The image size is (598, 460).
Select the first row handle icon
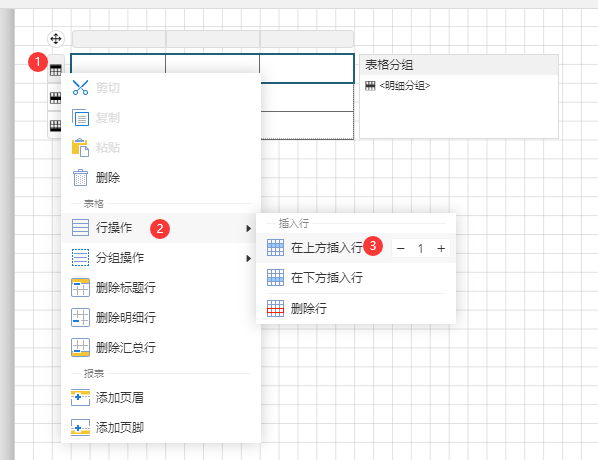point(56,70)
